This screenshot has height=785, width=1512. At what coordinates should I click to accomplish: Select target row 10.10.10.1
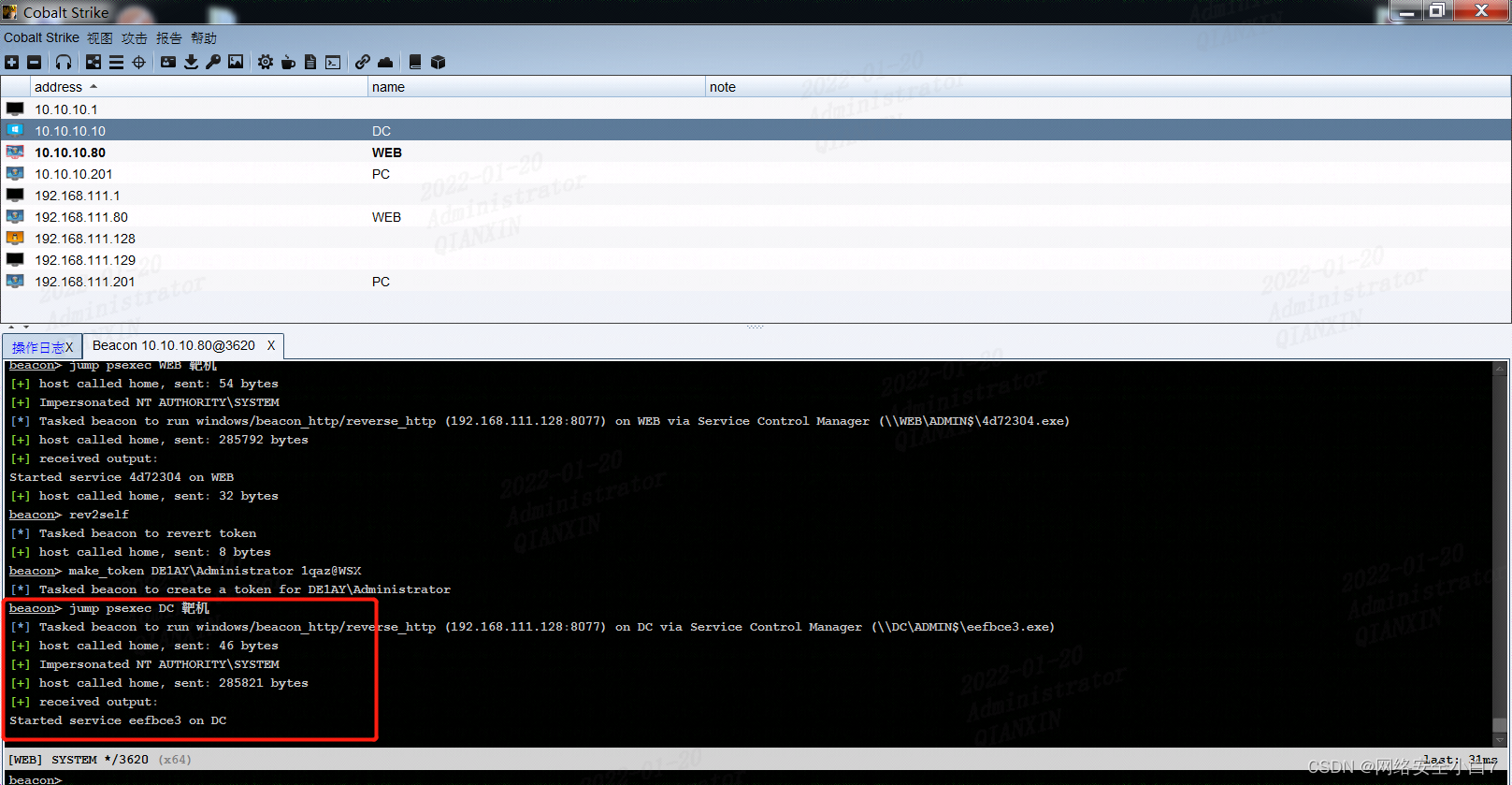pyautogui.click(x=756, y=109)
